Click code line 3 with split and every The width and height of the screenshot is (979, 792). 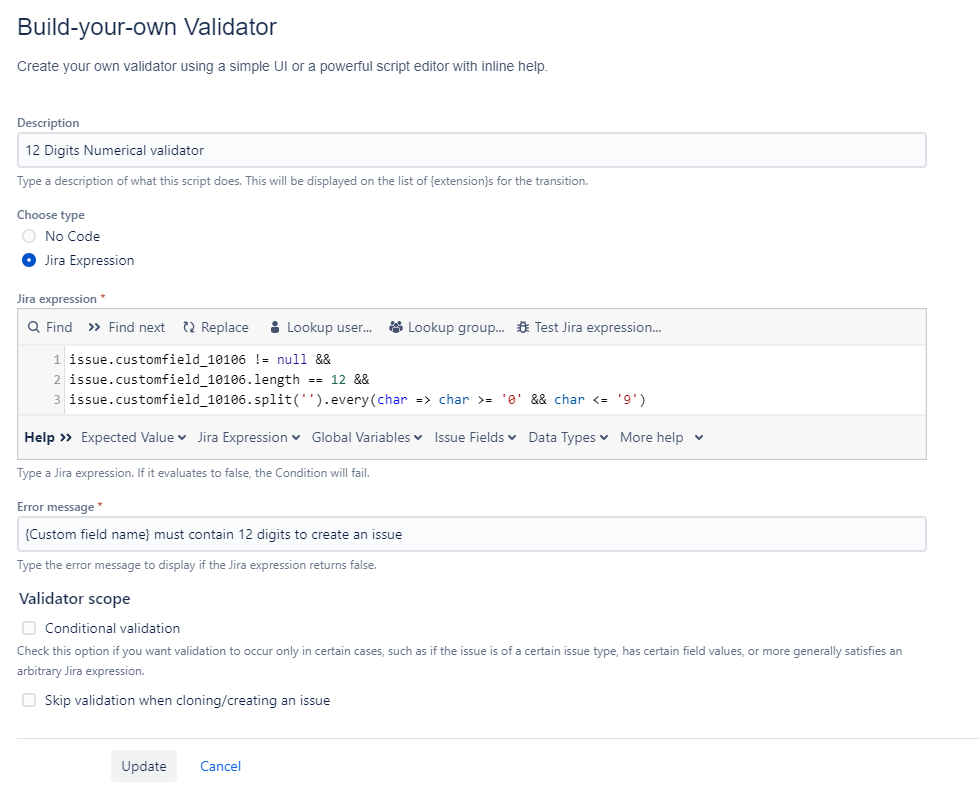357,400
